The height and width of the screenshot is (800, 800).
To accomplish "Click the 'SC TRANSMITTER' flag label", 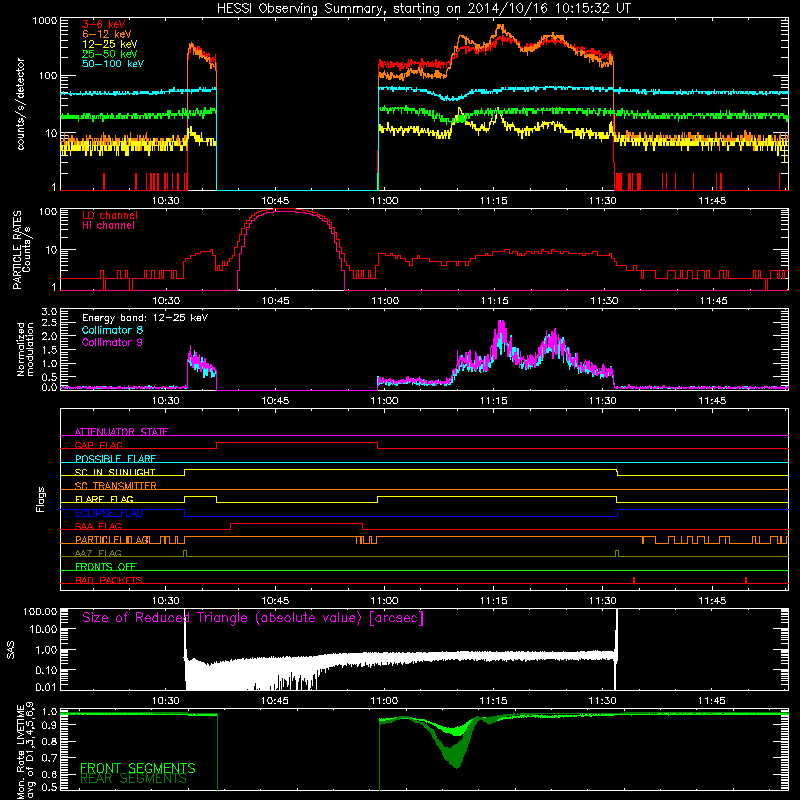I will coord(115,486).
